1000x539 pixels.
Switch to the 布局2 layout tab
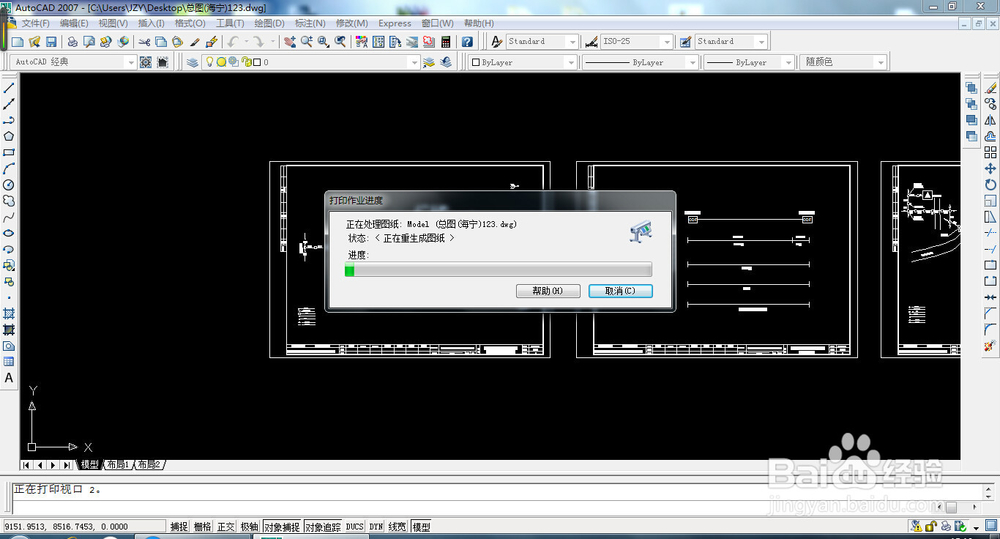point(150,465)
